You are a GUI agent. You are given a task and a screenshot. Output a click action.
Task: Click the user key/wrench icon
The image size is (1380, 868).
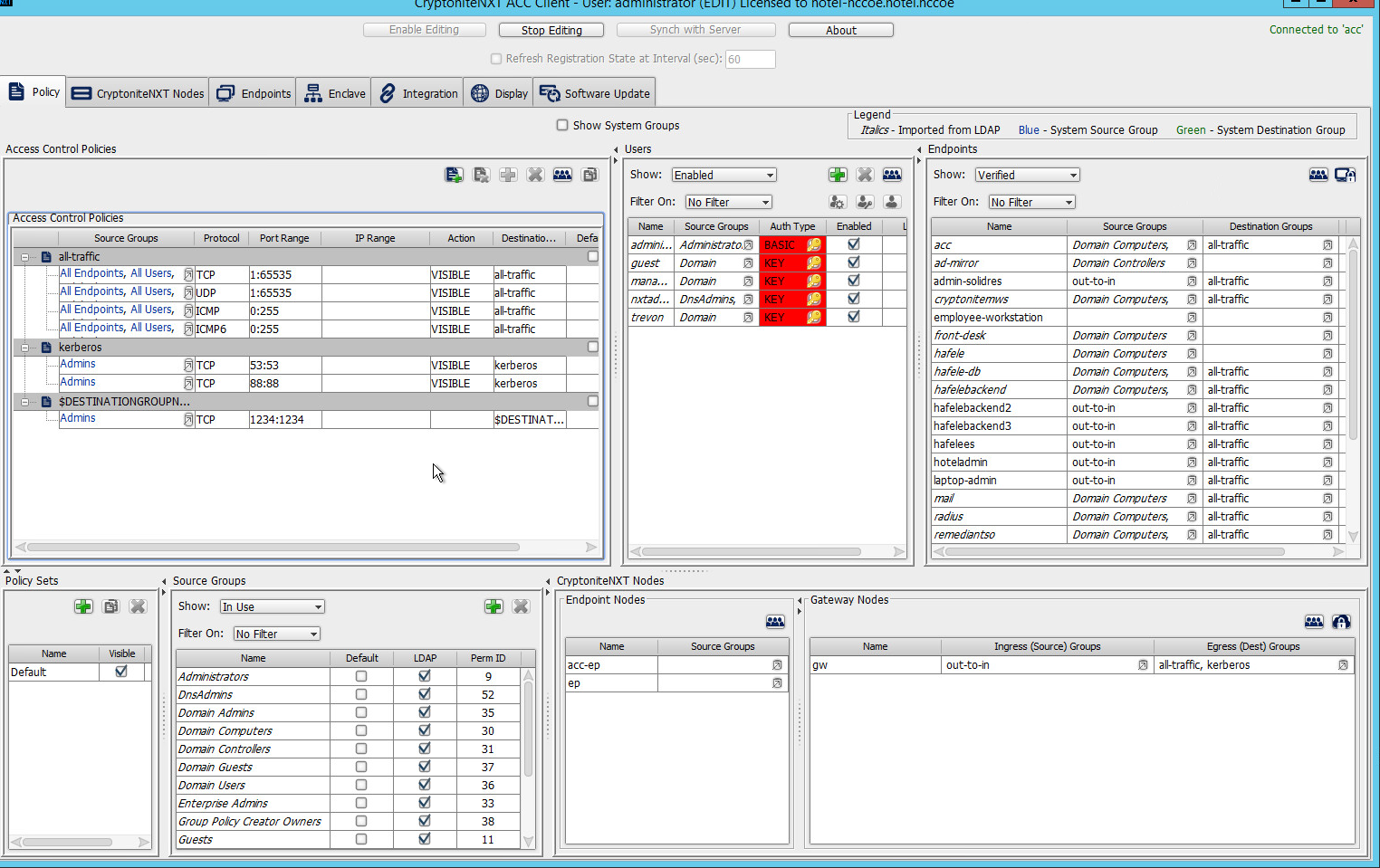coord(865,202)
